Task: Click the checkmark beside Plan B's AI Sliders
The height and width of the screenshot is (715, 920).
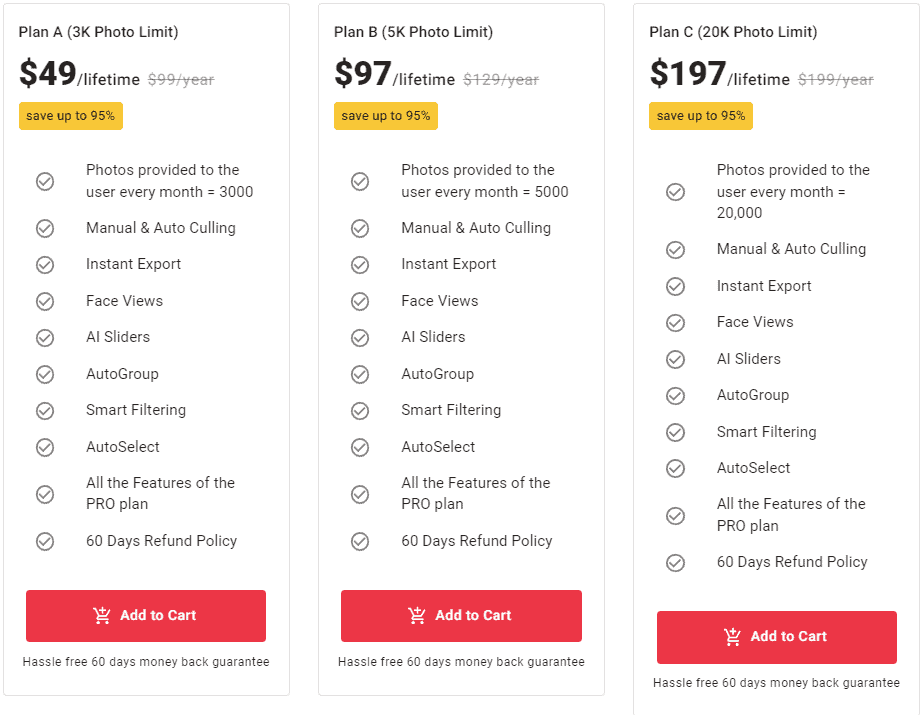Action: pos(360,337)
